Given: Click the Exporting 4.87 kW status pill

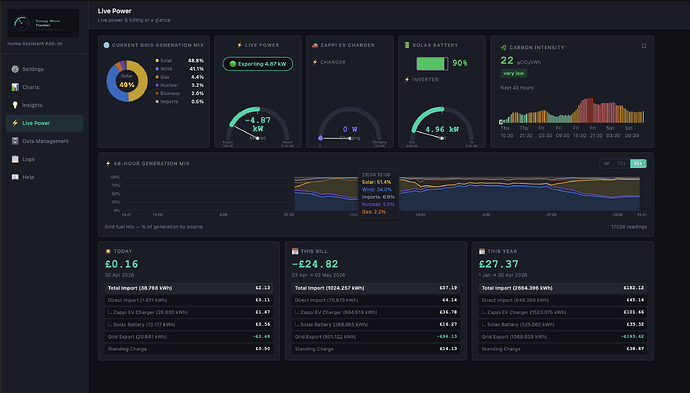Looking at the screenshot, I should pyautogui.click(x=258, y=64).
